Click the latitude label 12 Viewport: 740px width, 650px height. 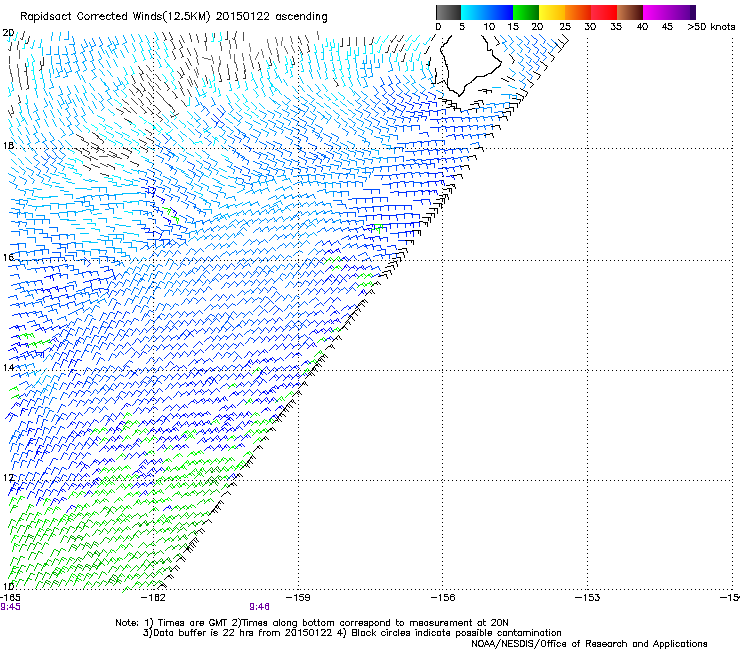[x=8, y=477]
